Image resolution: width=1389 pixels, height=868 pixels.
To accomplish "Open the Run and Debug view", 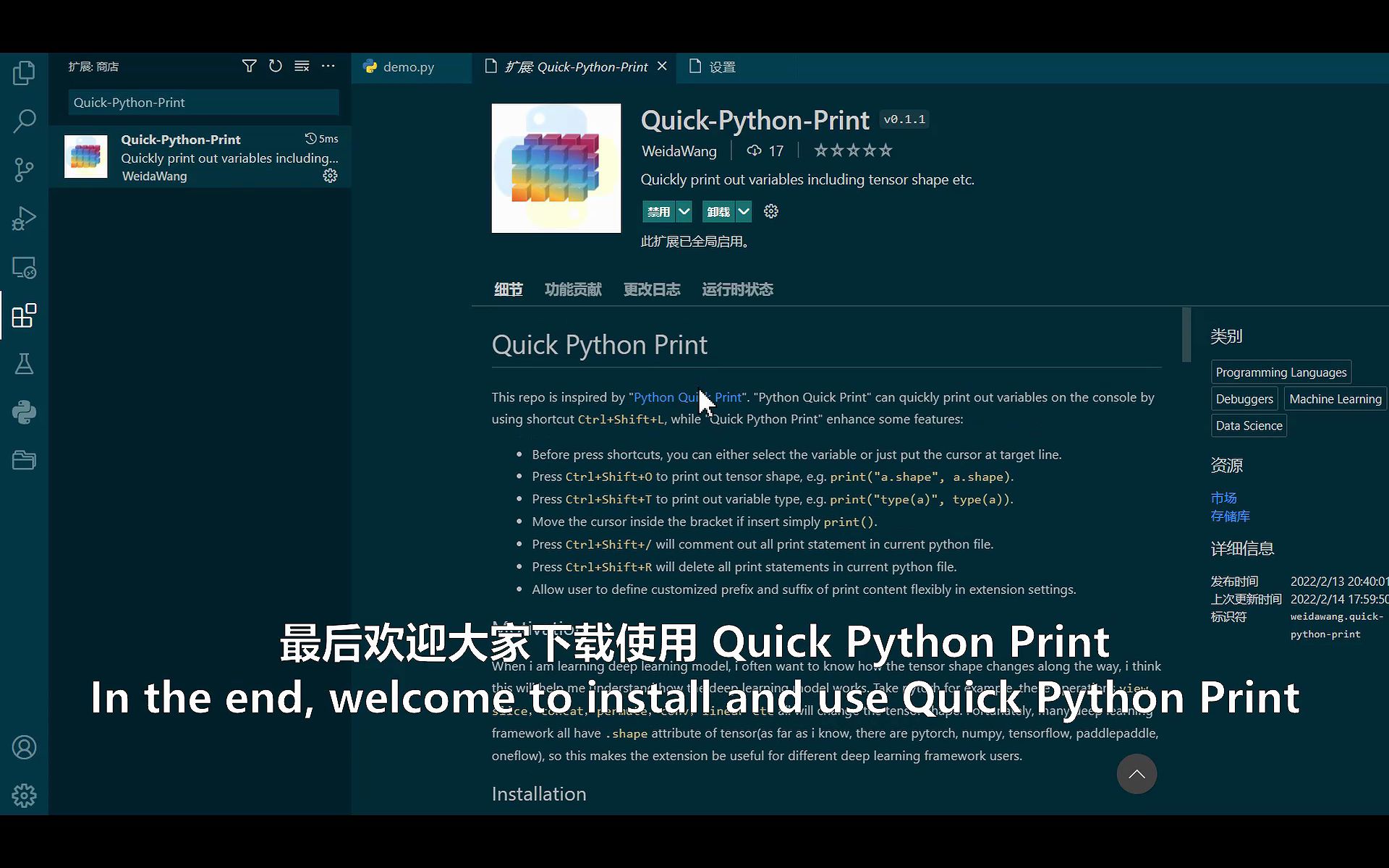I will click(x=25, y=218).
